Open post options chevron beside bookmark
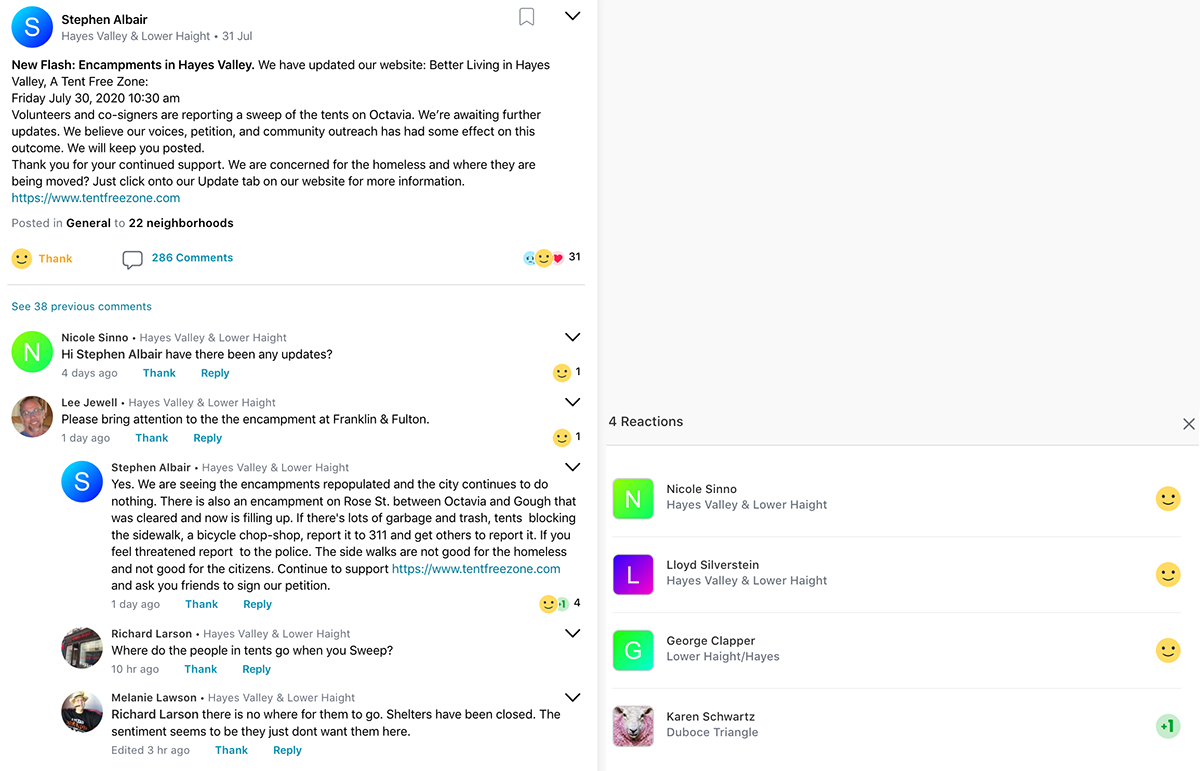1200x771 pixels. (x=573, y=16)
